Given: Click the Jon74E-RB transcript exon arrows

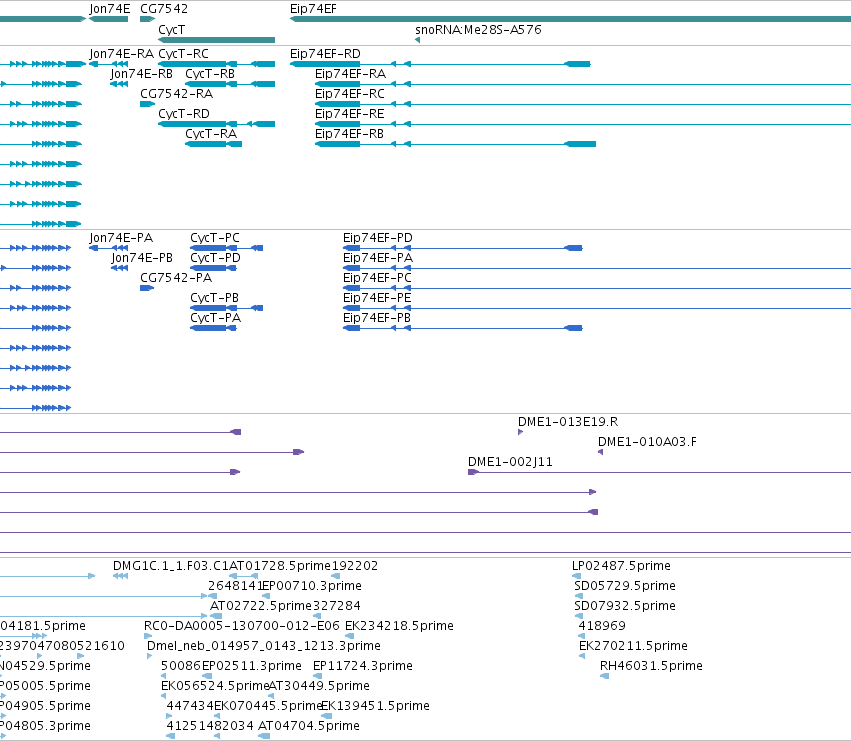Looking at the screenshot, I should point(119,84).
